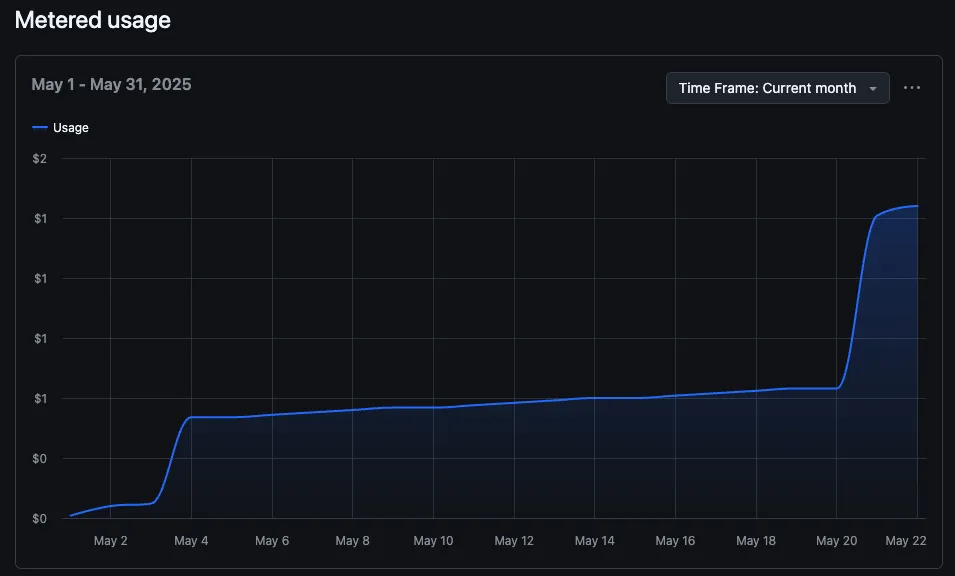The height and width of the screenshot is (576, 955).
Task: Click the May 18 x-axis label
Action: pos(756,541)
